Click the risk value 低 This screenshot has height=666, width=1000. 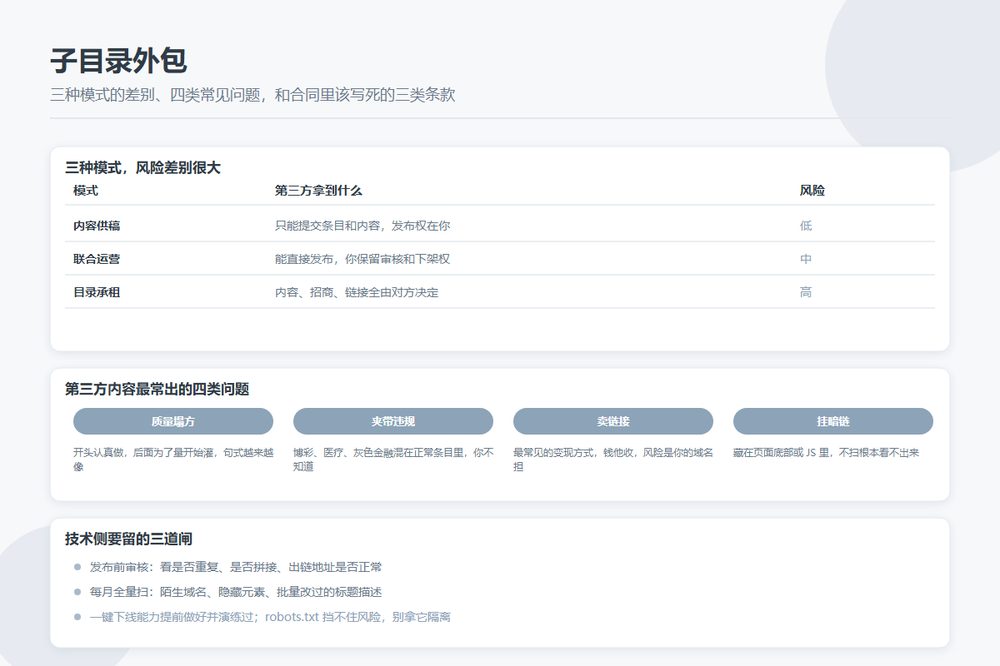[806, 226]
